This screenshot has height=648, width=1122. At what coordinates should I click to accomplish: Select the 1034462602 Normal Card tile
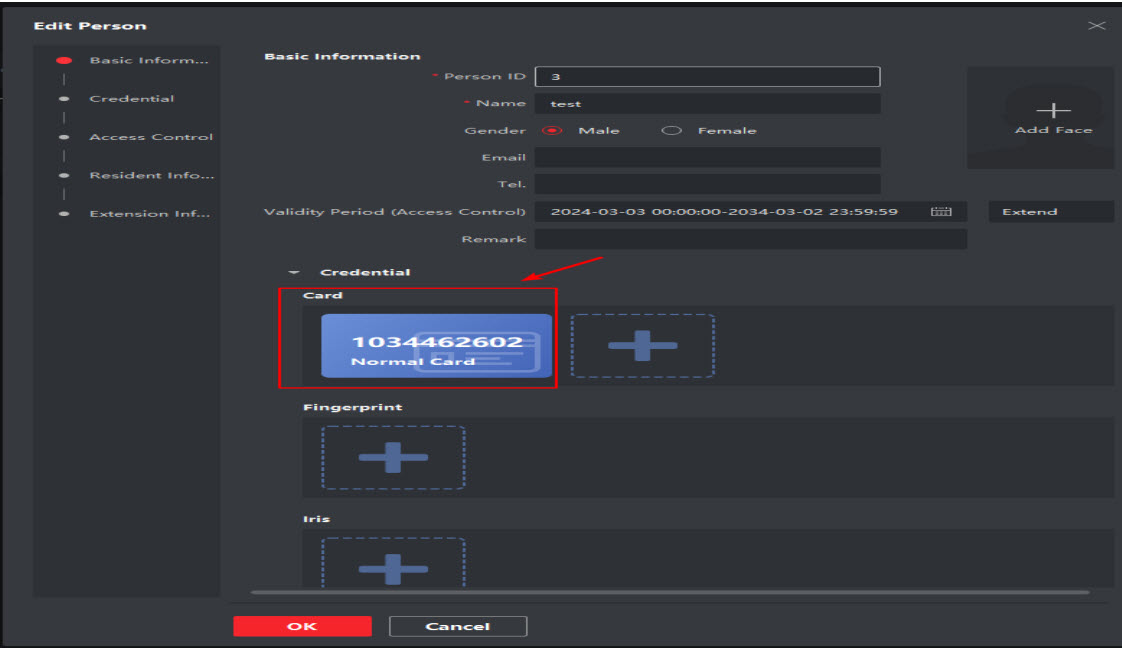click(436, 346)
